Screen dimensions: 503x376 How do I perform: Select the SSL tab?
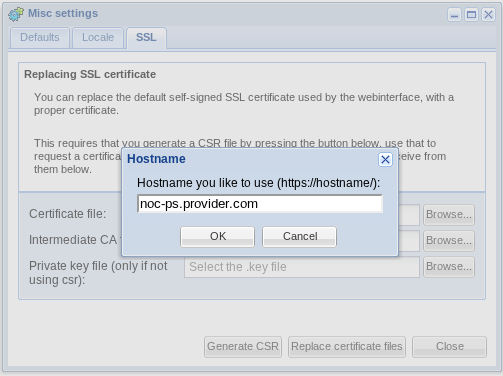point(146,37)
